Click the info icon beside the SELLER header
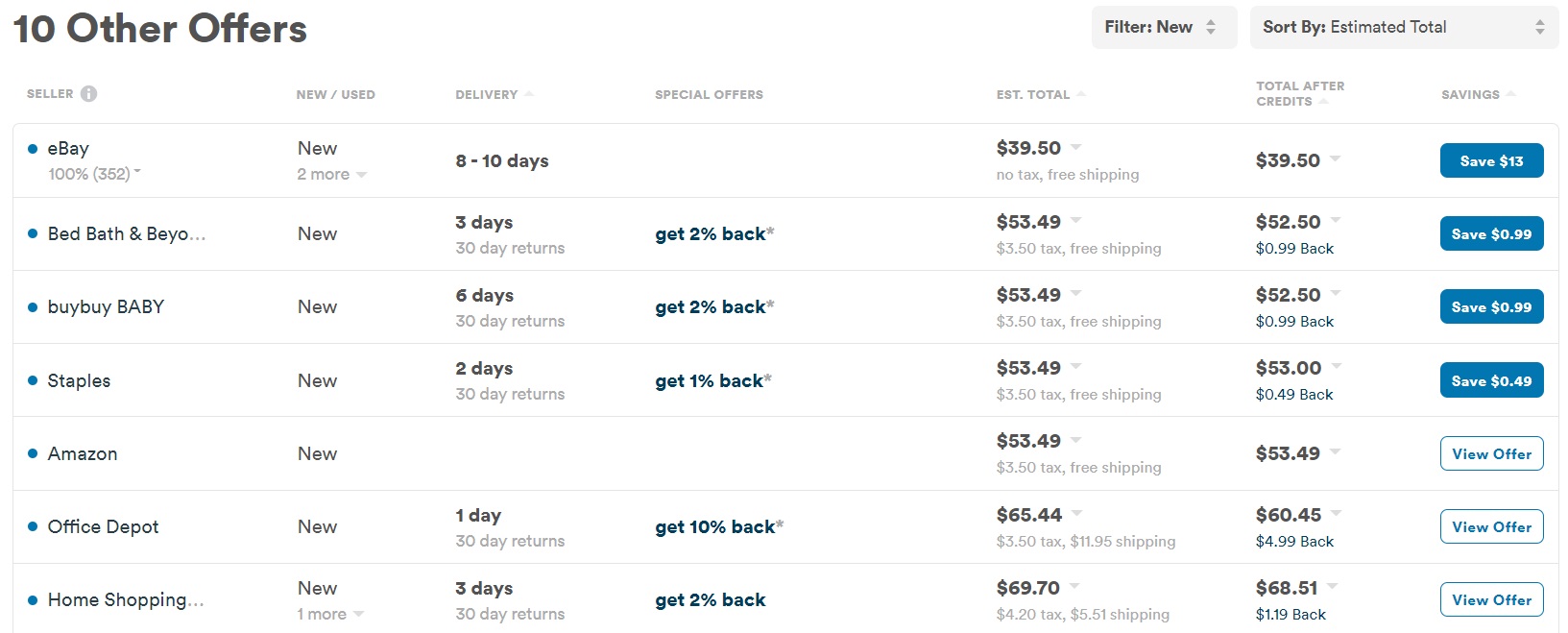The width and height of the screenshot is (1568, 633). pos(89,93)
